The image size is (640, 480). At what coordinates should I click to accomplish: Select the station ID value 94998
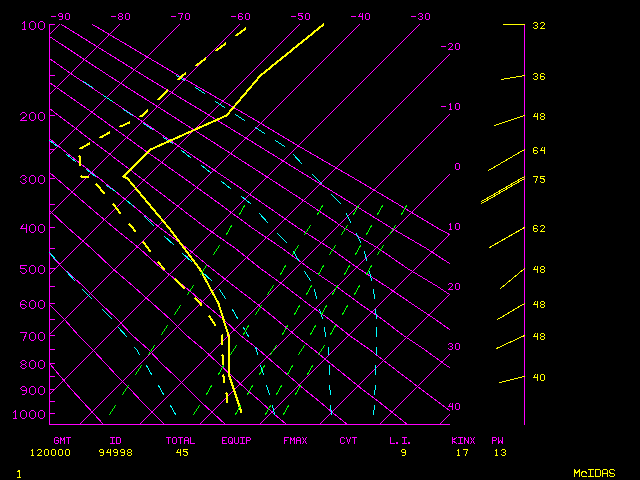point(115,452)
